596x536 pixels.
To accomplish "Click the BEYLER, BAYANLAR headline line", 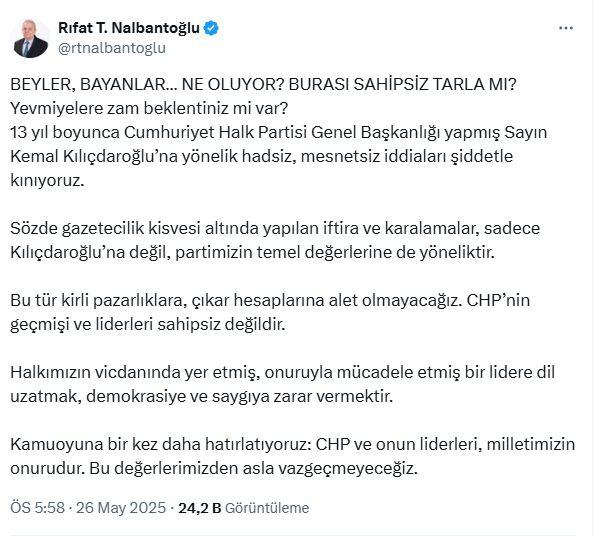I will pos(263,84).
